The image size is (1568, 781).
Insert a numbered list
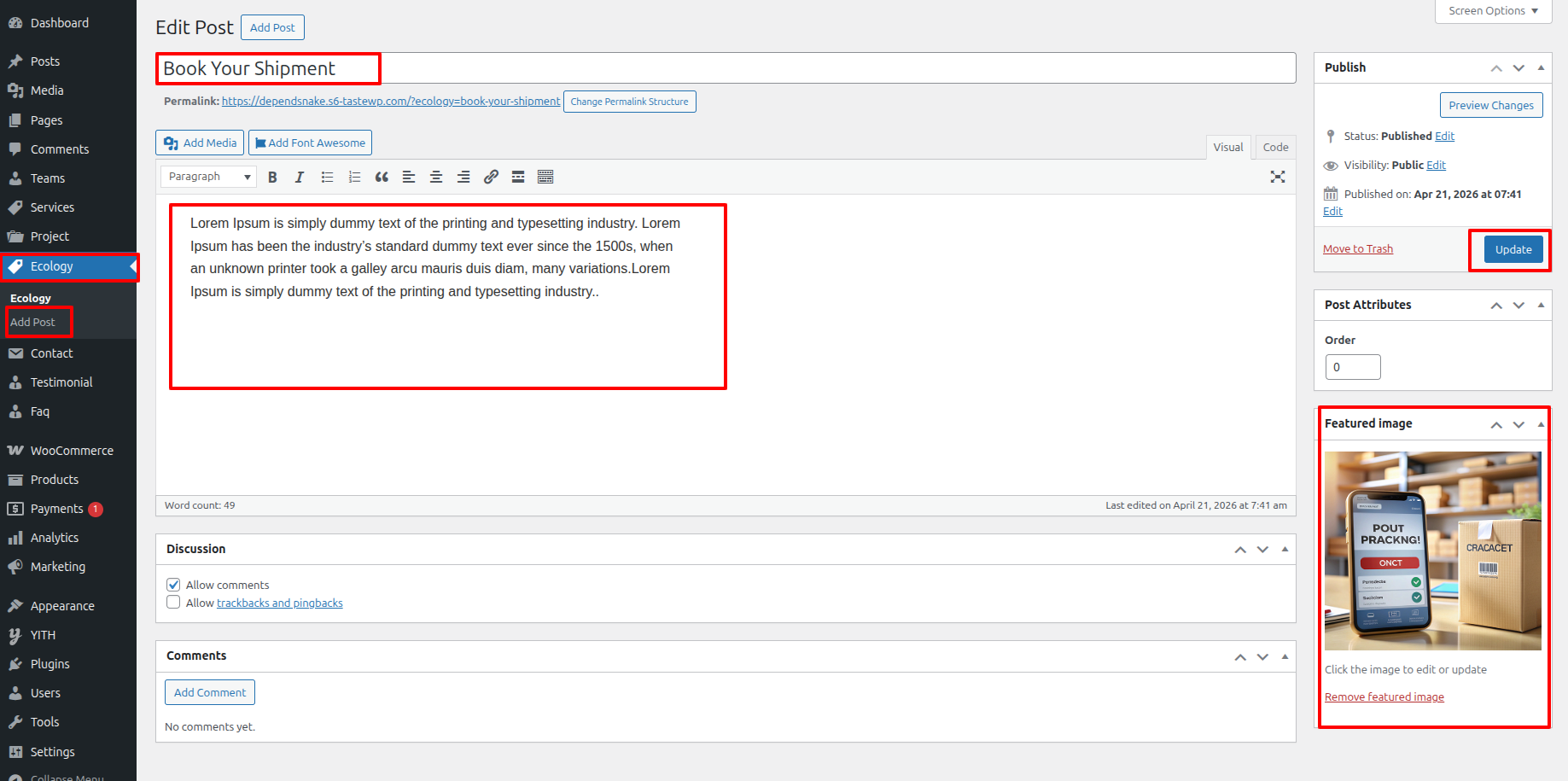tap(354, 177)
